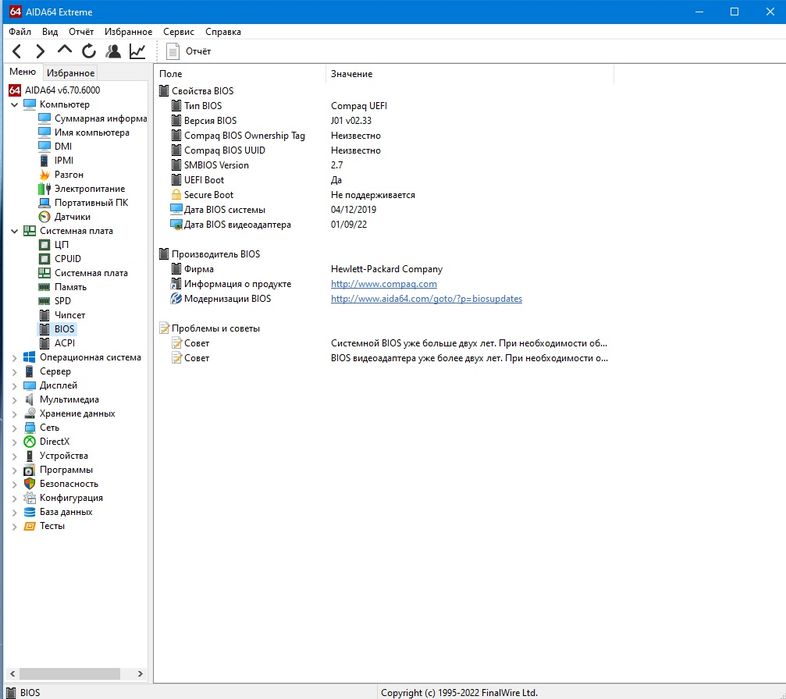Open the Системная плата child item under motherboard
Viewport: 786px width, 699px height.
(x=91, y=273)
